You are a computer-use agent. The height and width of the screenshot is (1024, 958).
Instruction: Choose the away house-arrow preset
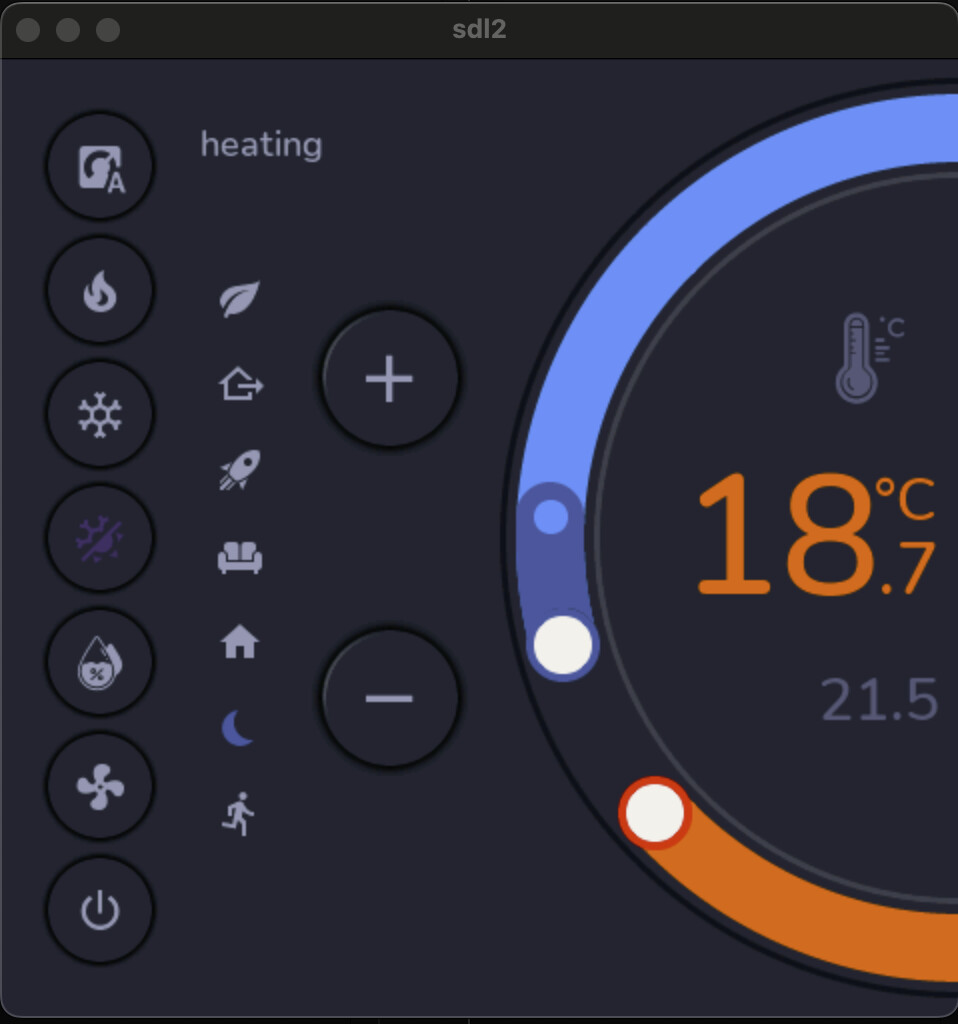point(240,383)
